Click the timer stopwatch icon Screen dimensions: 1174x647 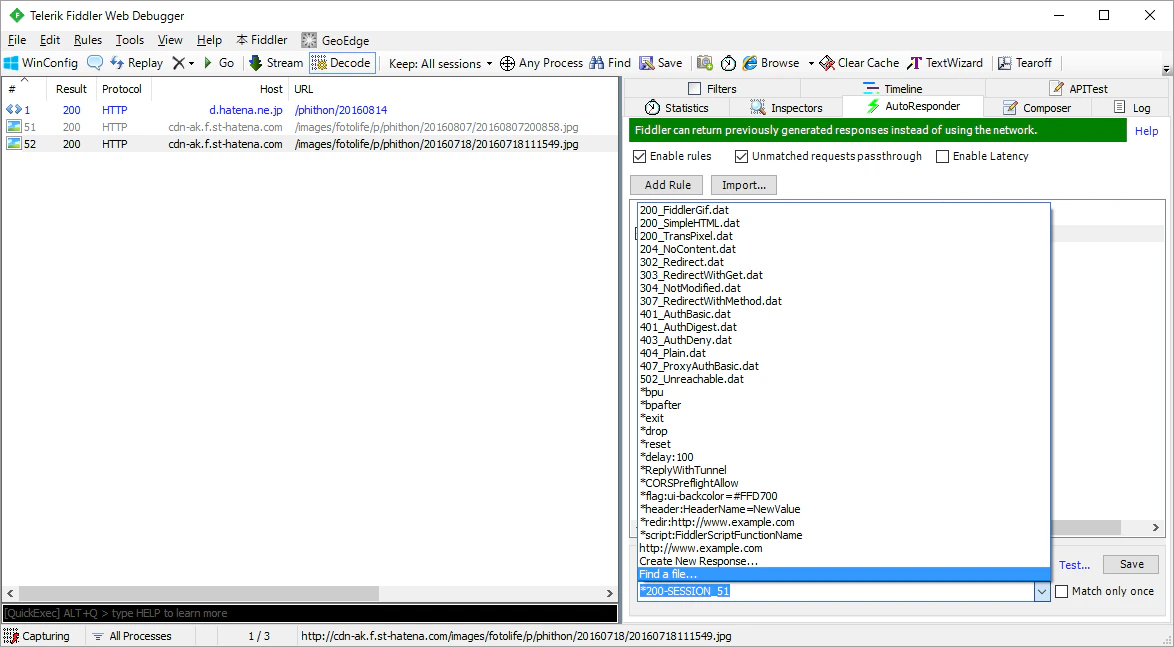tap(728, 63)
